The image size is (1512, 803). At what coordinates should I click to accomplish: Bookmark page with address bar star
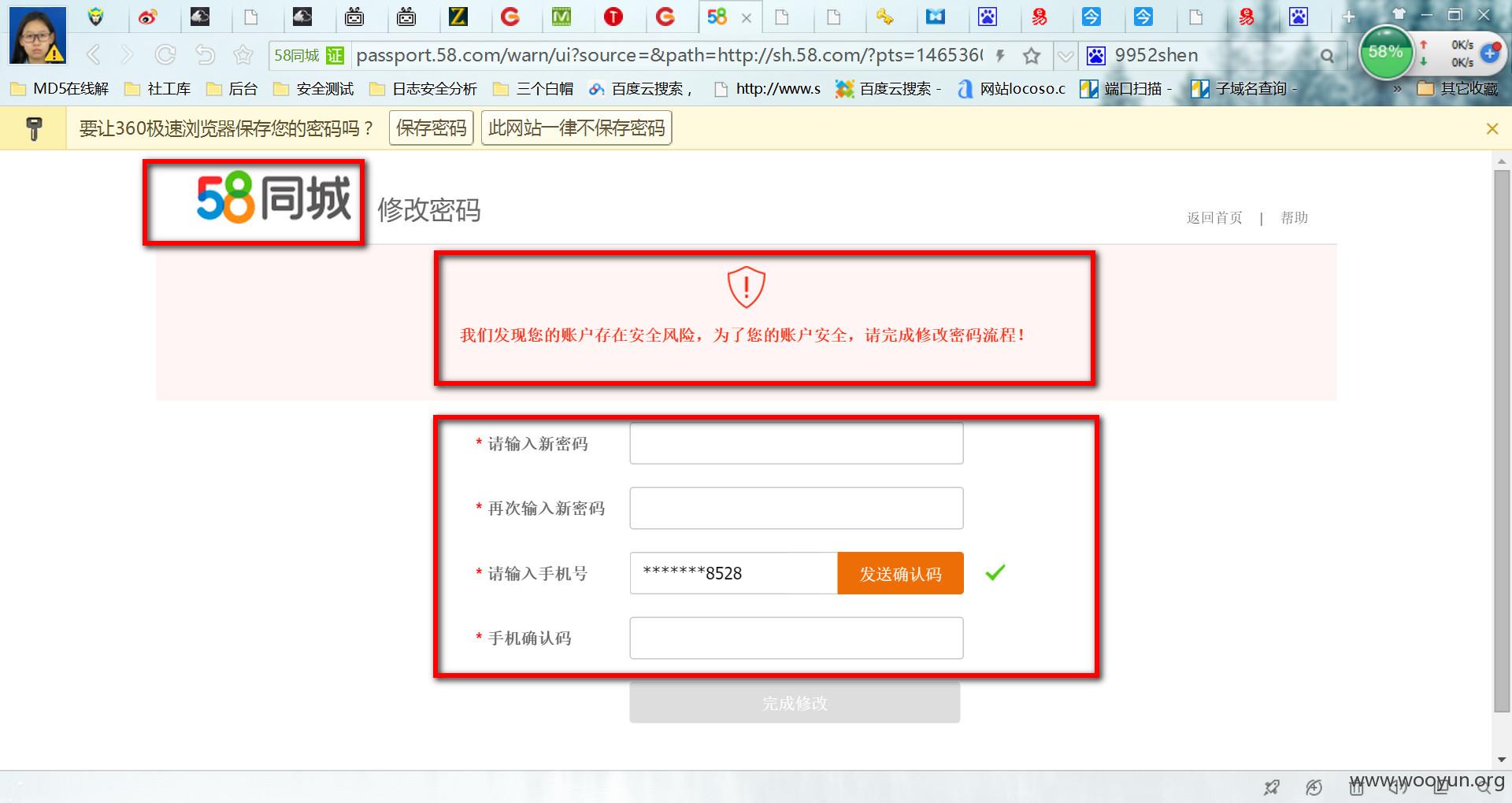(x=1032, y=55)
